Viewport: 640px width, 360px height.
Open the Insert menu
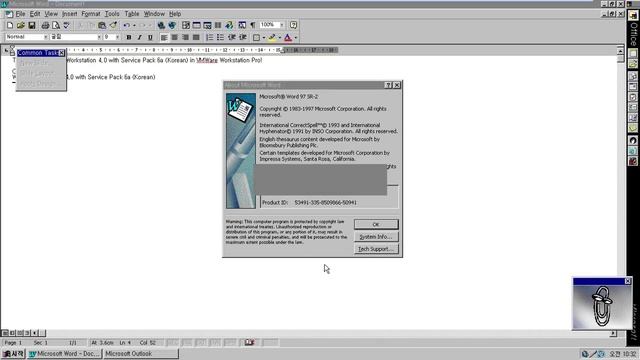pos(69,14)
